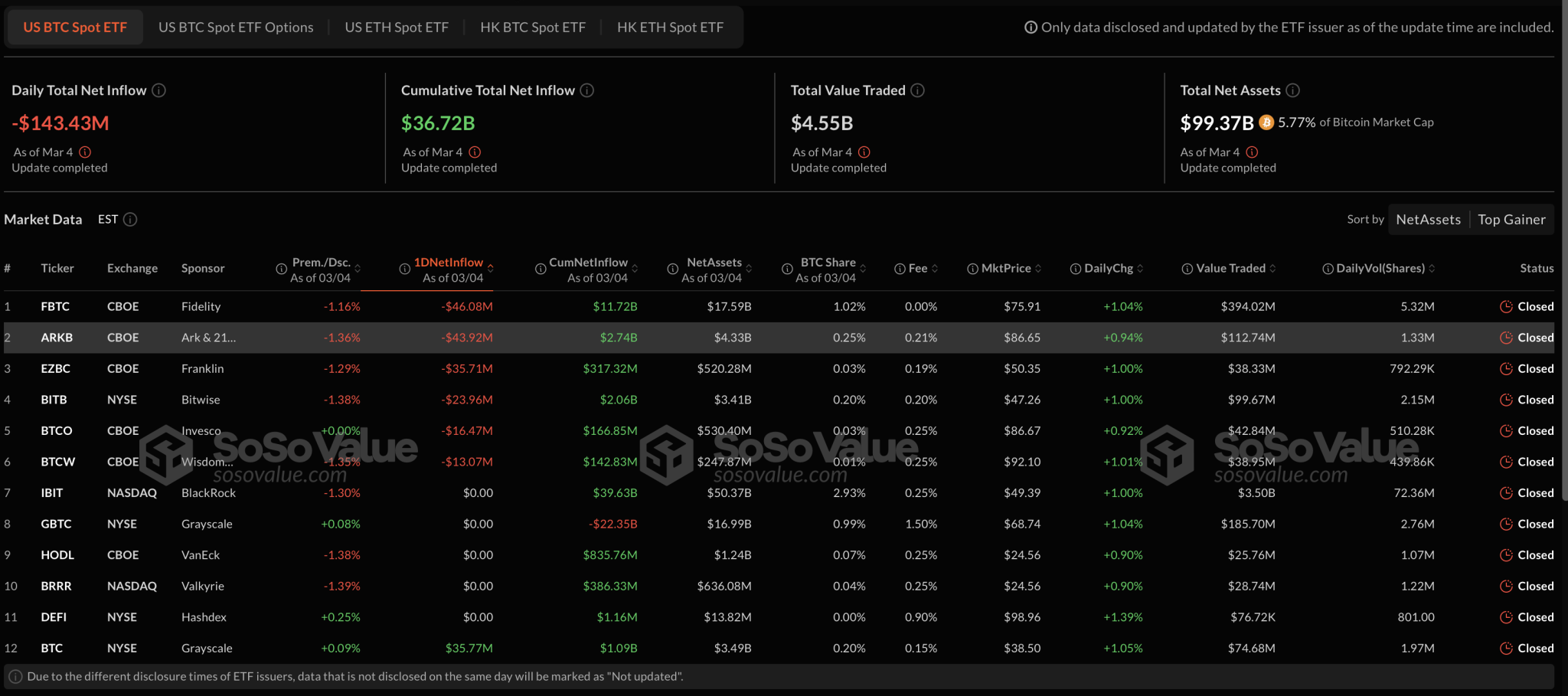Click footer info icon beside disclosure note
Viewport: 1568px width, 696px height.
coord(15,677)
